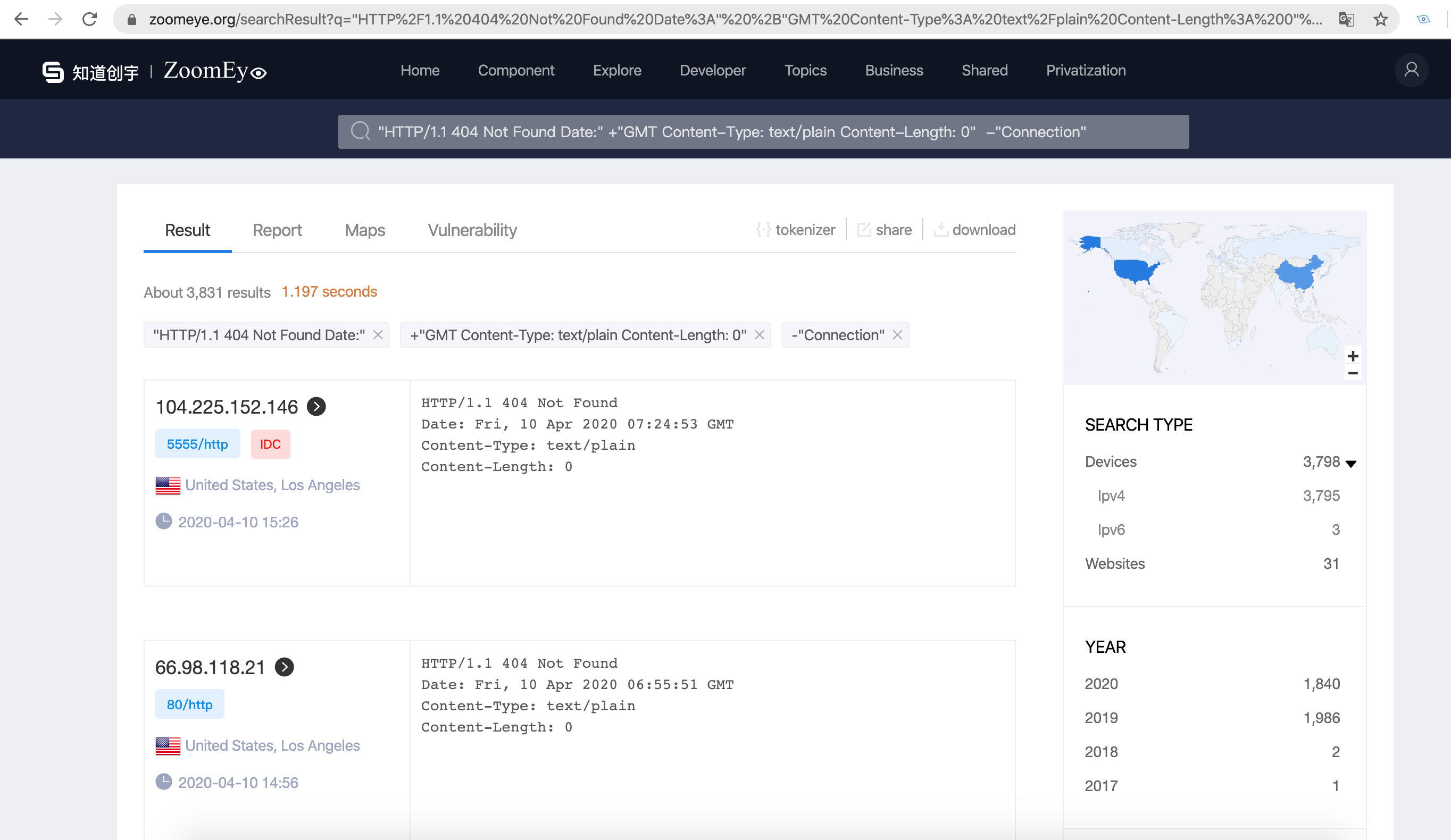The width and height of the screenshot is (1451, 840).
Task: Open the translate page icon
Action: tap(1346, 19)
